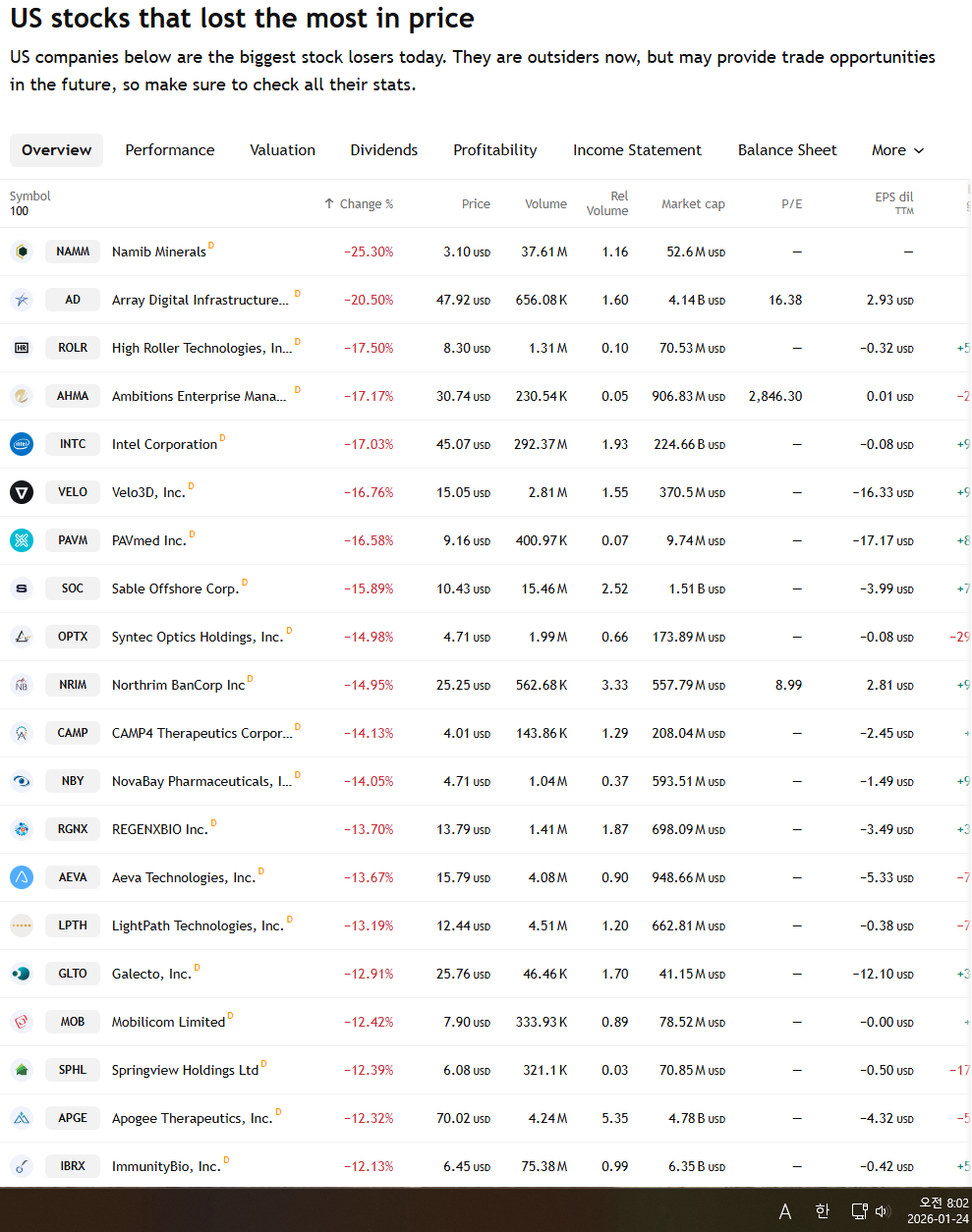Click the Market cap column header
972x1232 pixels.
[x=693, y=204]
